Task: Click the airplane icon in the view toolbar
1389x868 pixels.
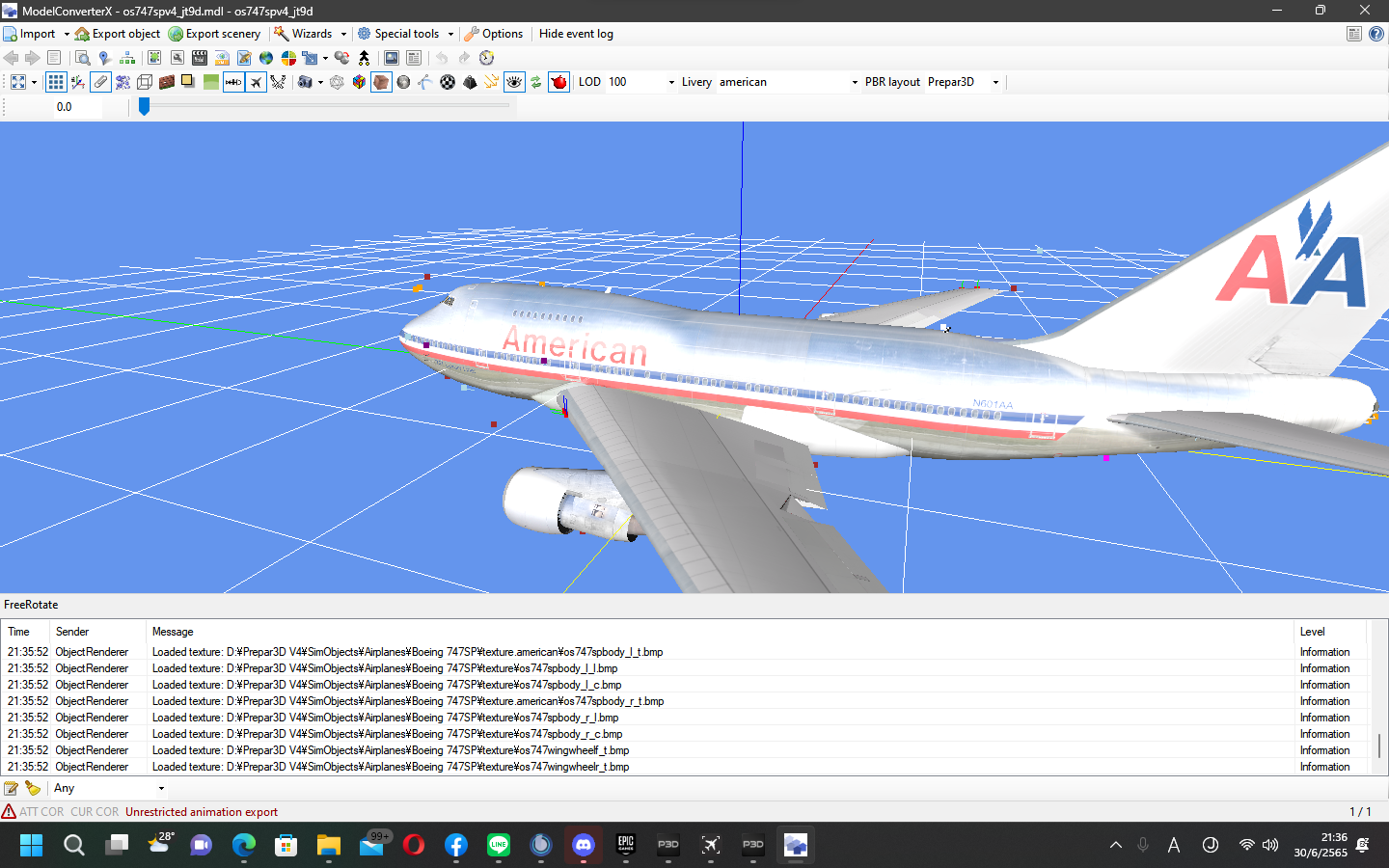Action: click(256, 82)
